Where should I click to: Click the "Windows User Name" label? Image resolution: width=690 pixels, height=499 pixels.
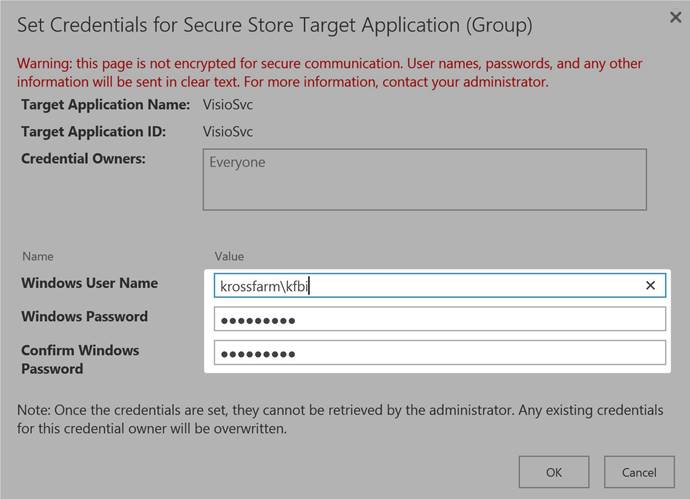[x=89, y=283]
